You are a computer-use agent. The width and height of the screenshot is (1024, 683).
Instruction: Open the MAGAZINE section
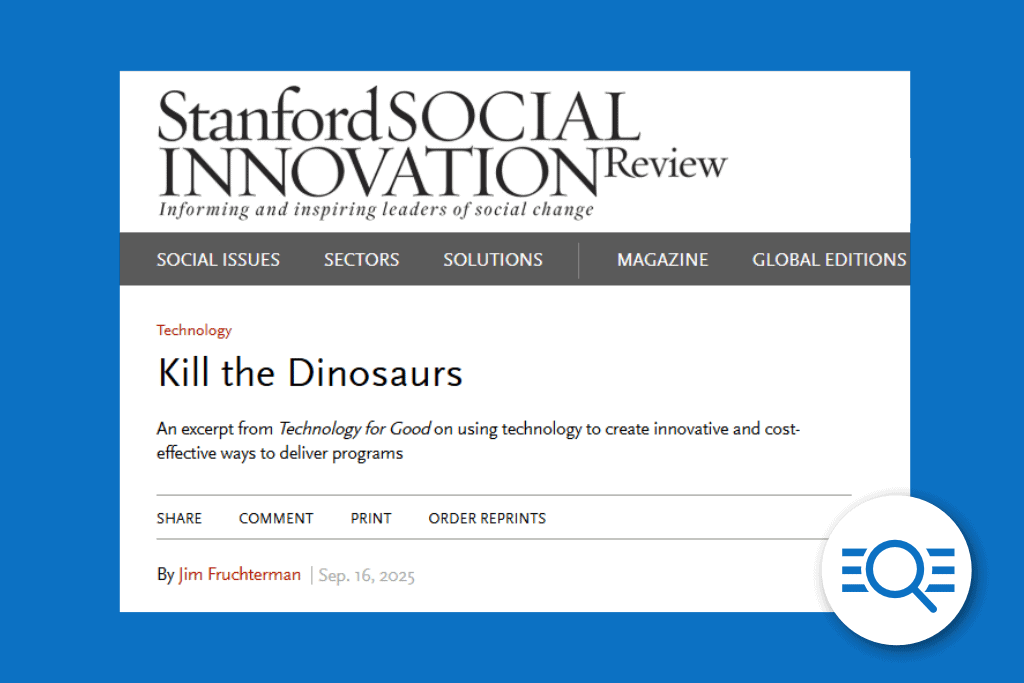pos(662,259)
